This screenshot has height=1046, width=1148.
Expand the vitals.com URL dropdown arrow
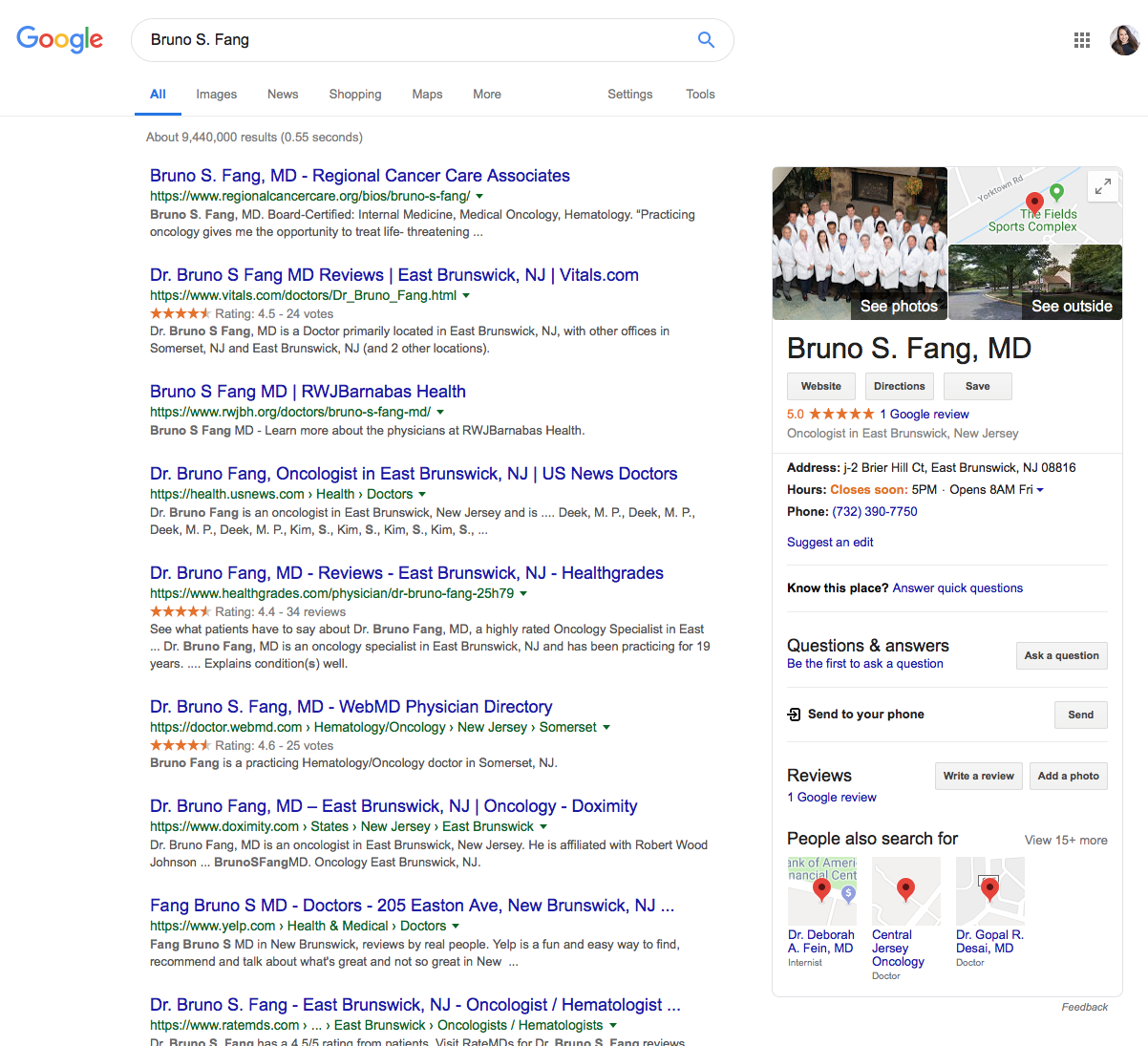pos(466,295)
